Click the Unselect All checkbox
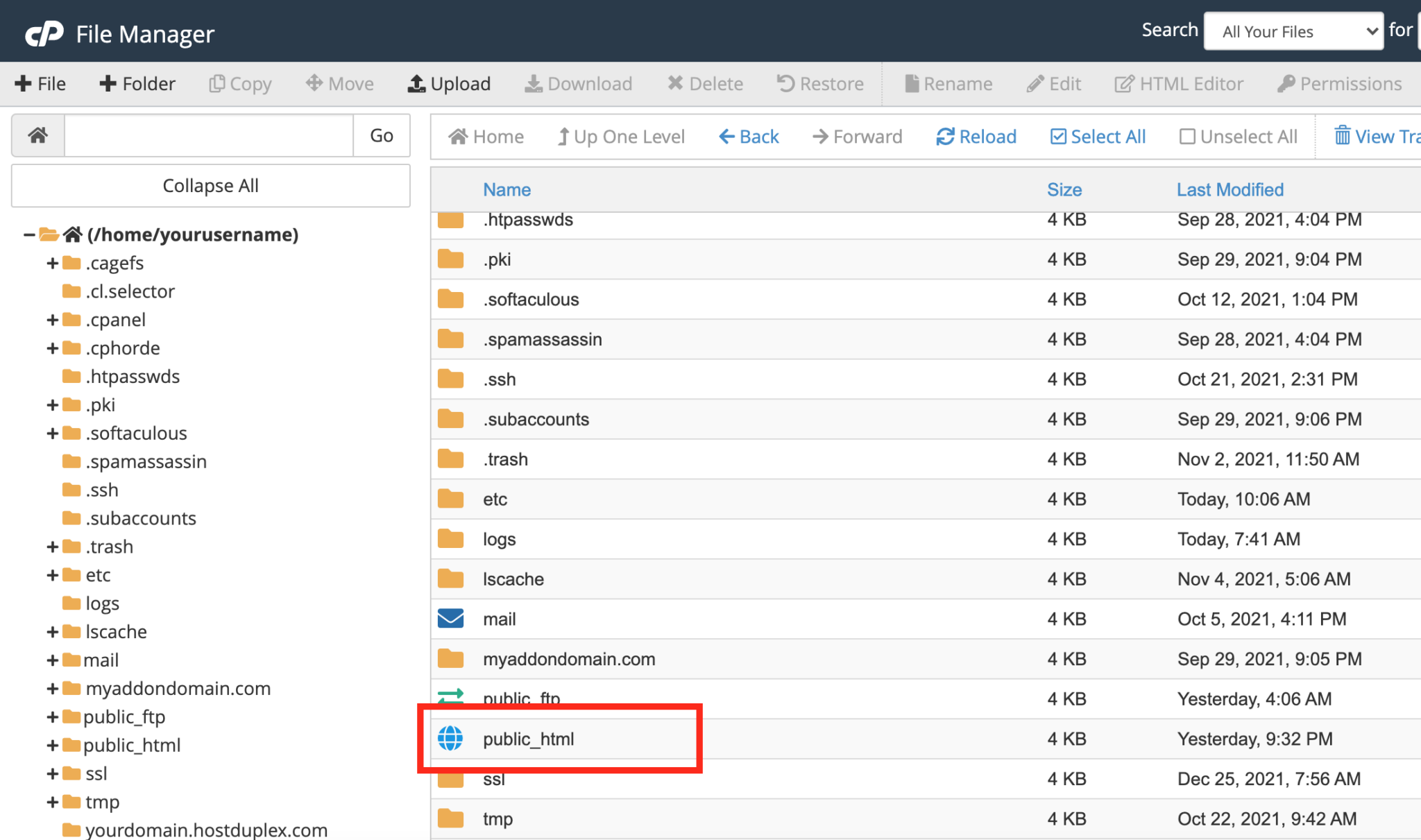The height and width of the screenshot is (840, 1421). 1188,136
